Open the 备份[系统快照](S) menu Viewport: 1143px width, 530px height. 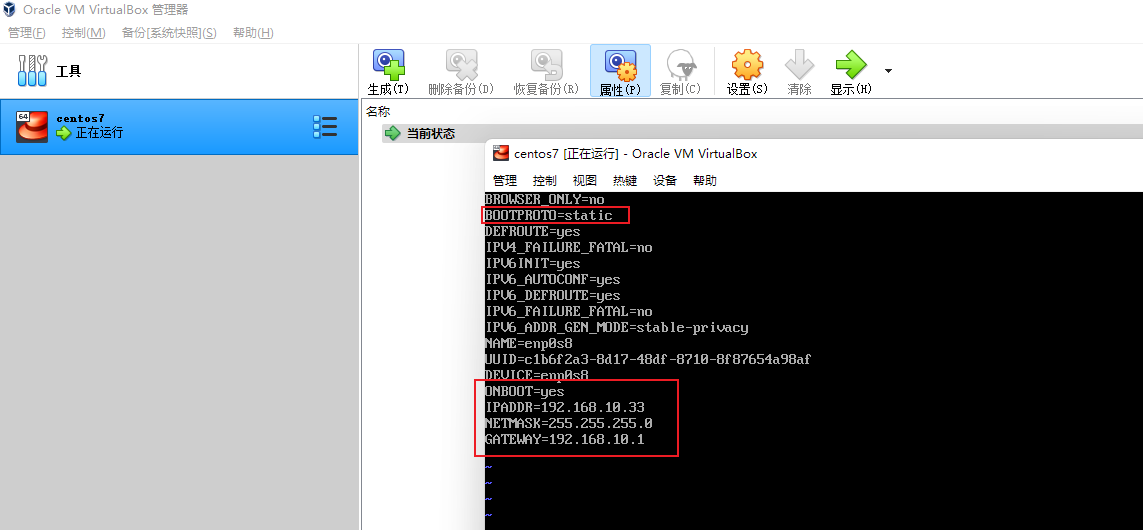click(169, 33)
